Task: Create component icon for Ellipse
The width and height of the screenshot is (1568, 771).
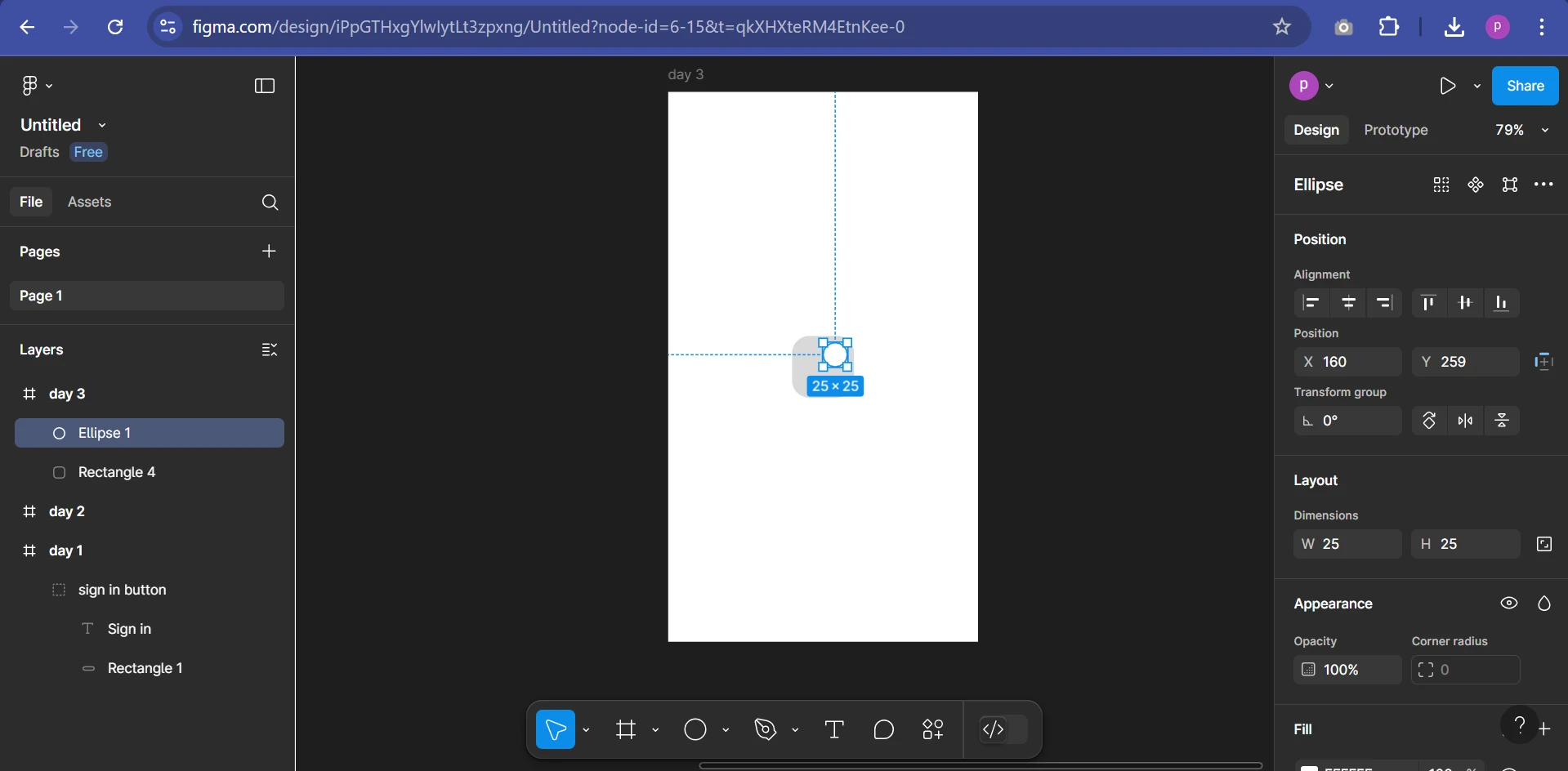Action: (x=1475, y=185)
